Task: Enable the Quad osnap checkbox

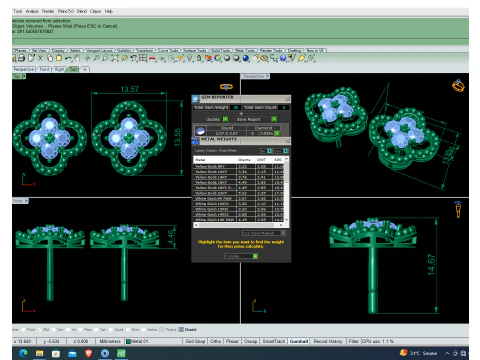Action: click(x=110, y=329)
